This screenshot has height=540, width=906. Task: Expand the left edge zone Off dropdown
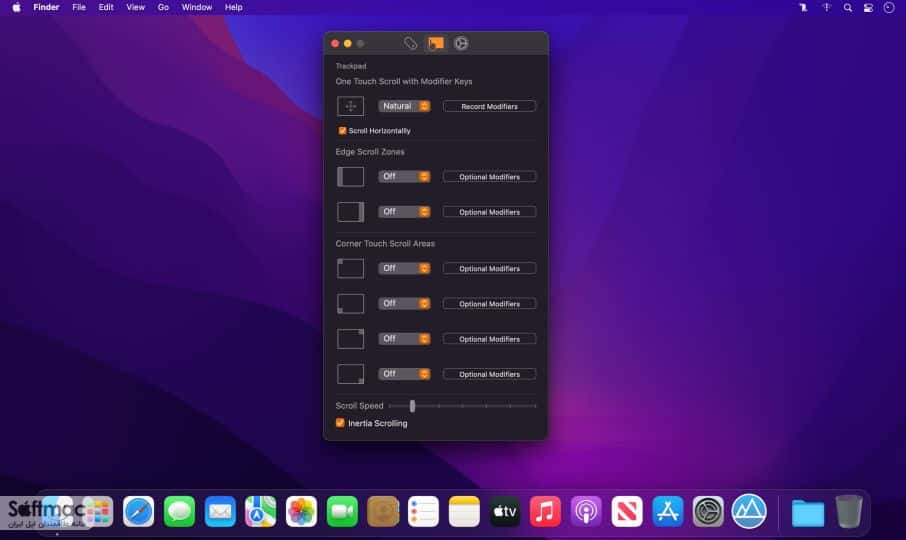point(404,177)
